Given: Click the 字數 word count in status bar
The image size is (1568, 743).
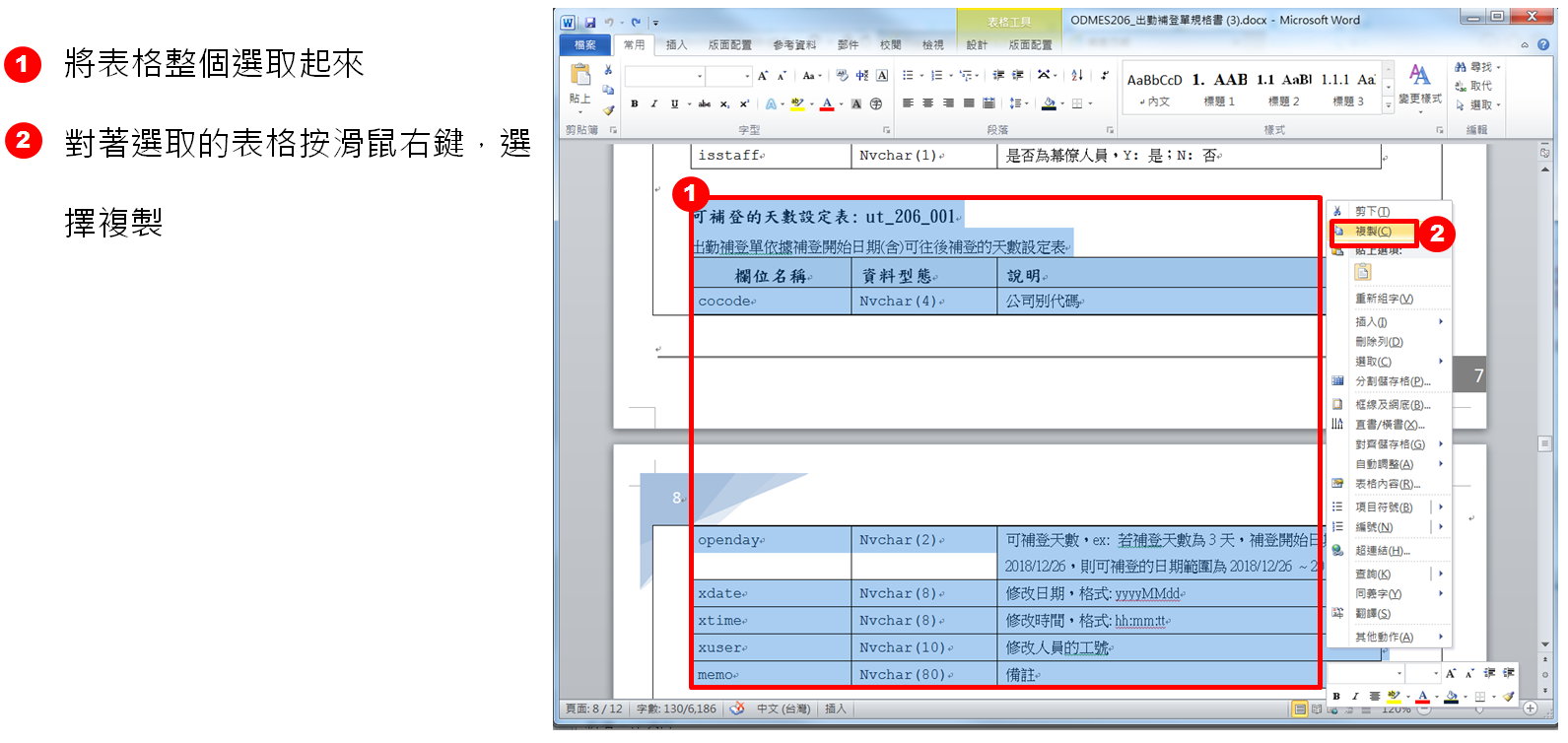Looking at the screenshot, I should pos(676,709).
